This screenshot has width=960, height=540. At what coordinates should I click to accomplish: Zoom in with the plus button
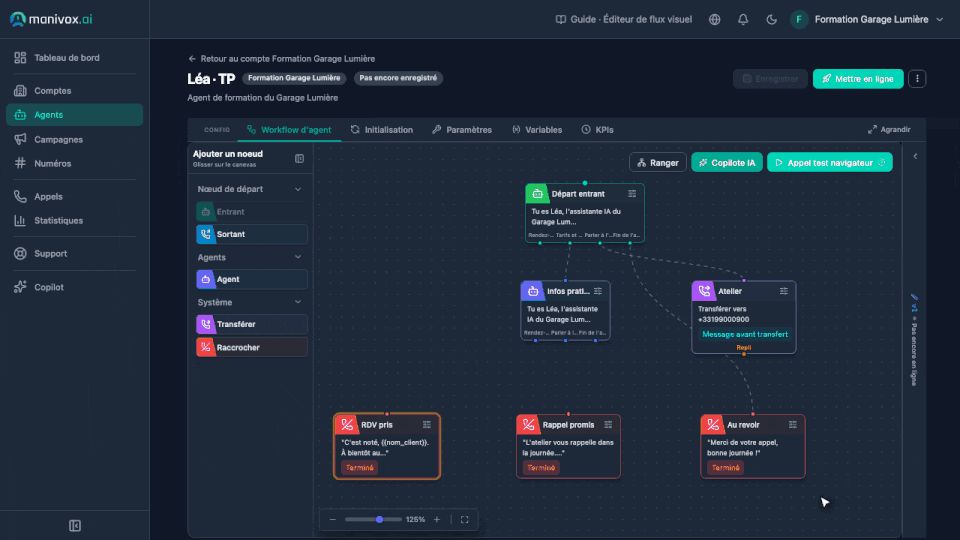437,520
